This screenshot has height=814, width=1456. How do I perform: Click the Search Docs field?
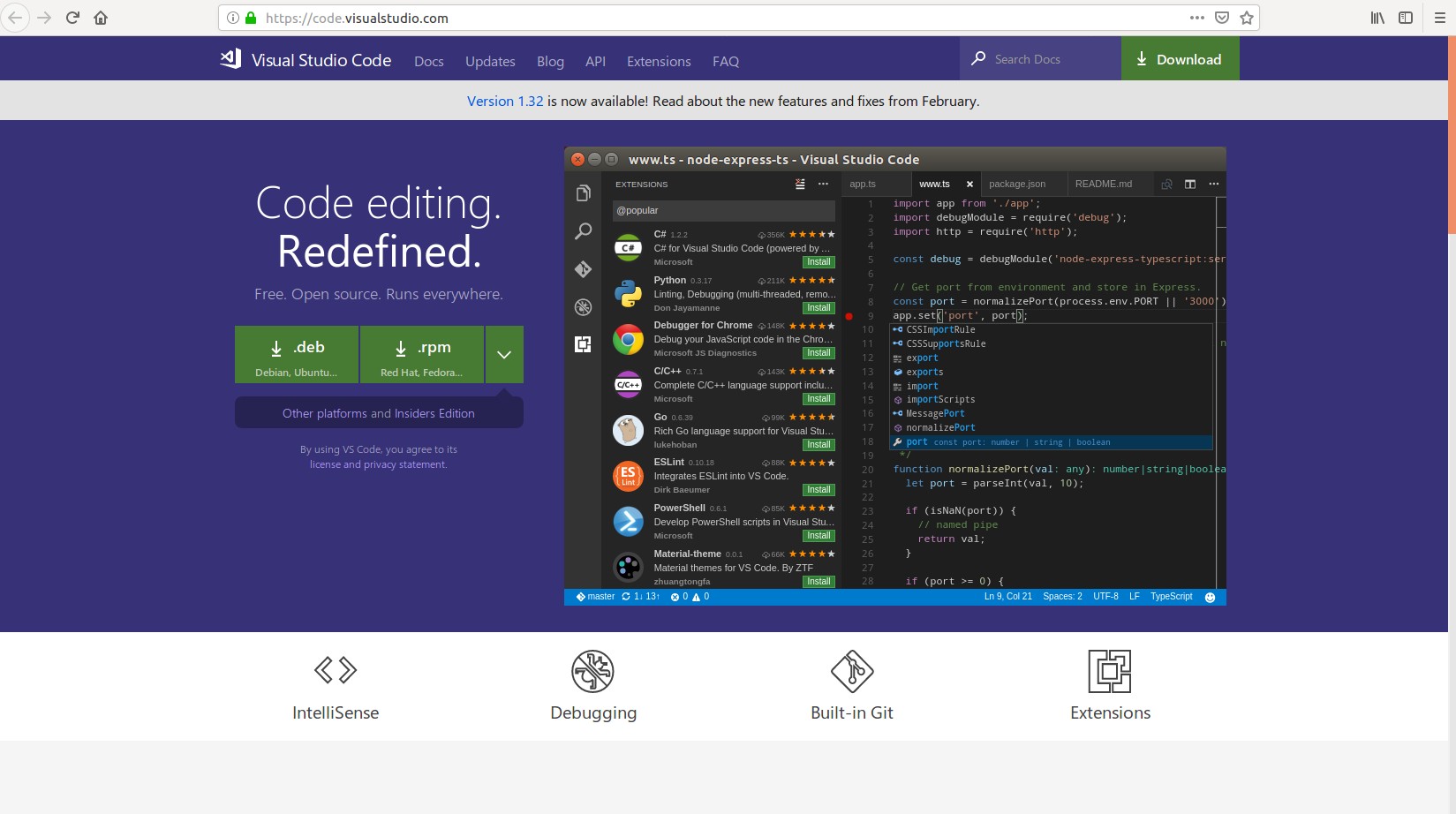pos(1040,59)
